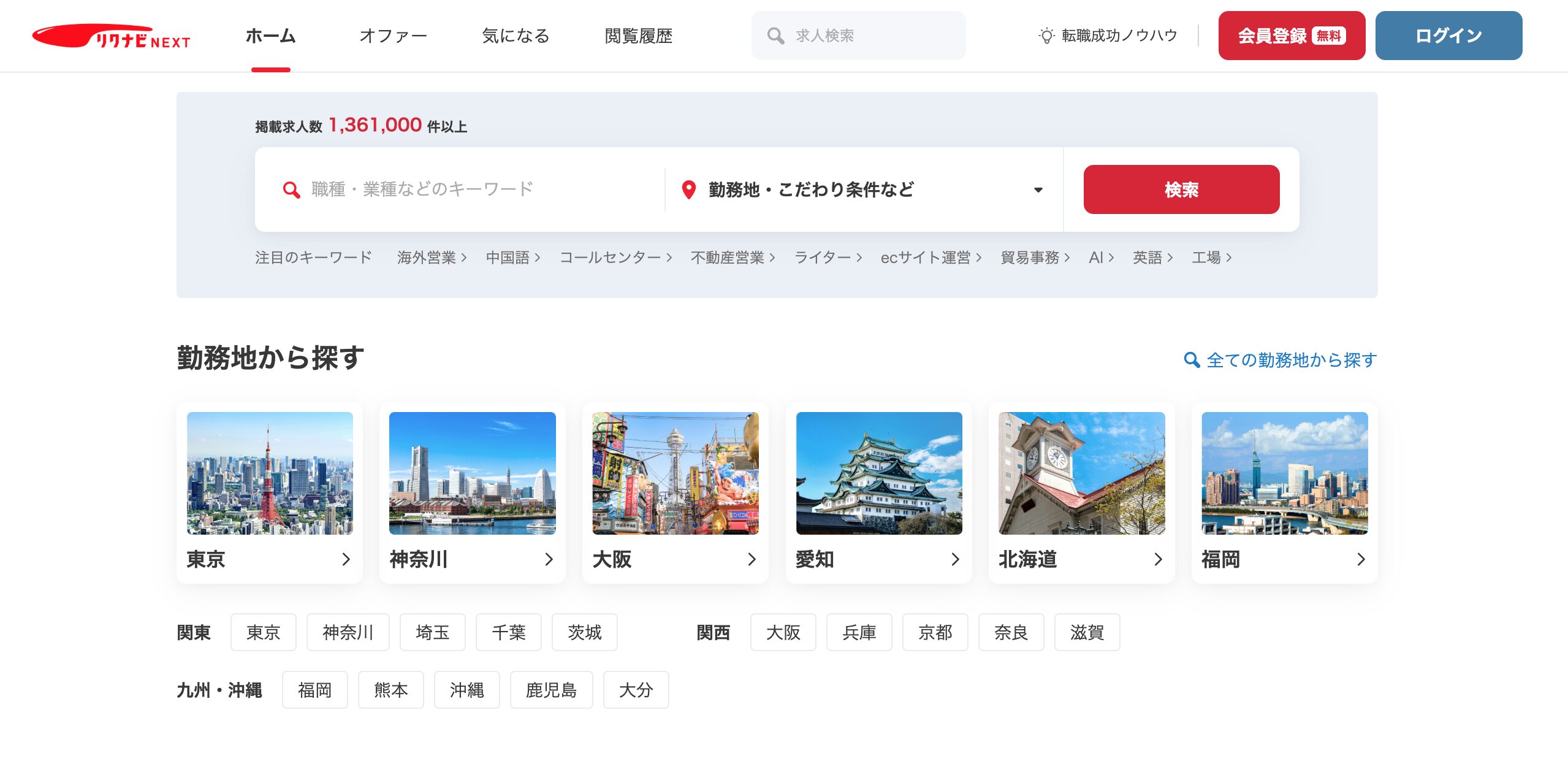The width and height of the screenshot is (1568, 764).
Task: Click the ログイン button
Action: pyautogui.click(x=1448, y=36)
